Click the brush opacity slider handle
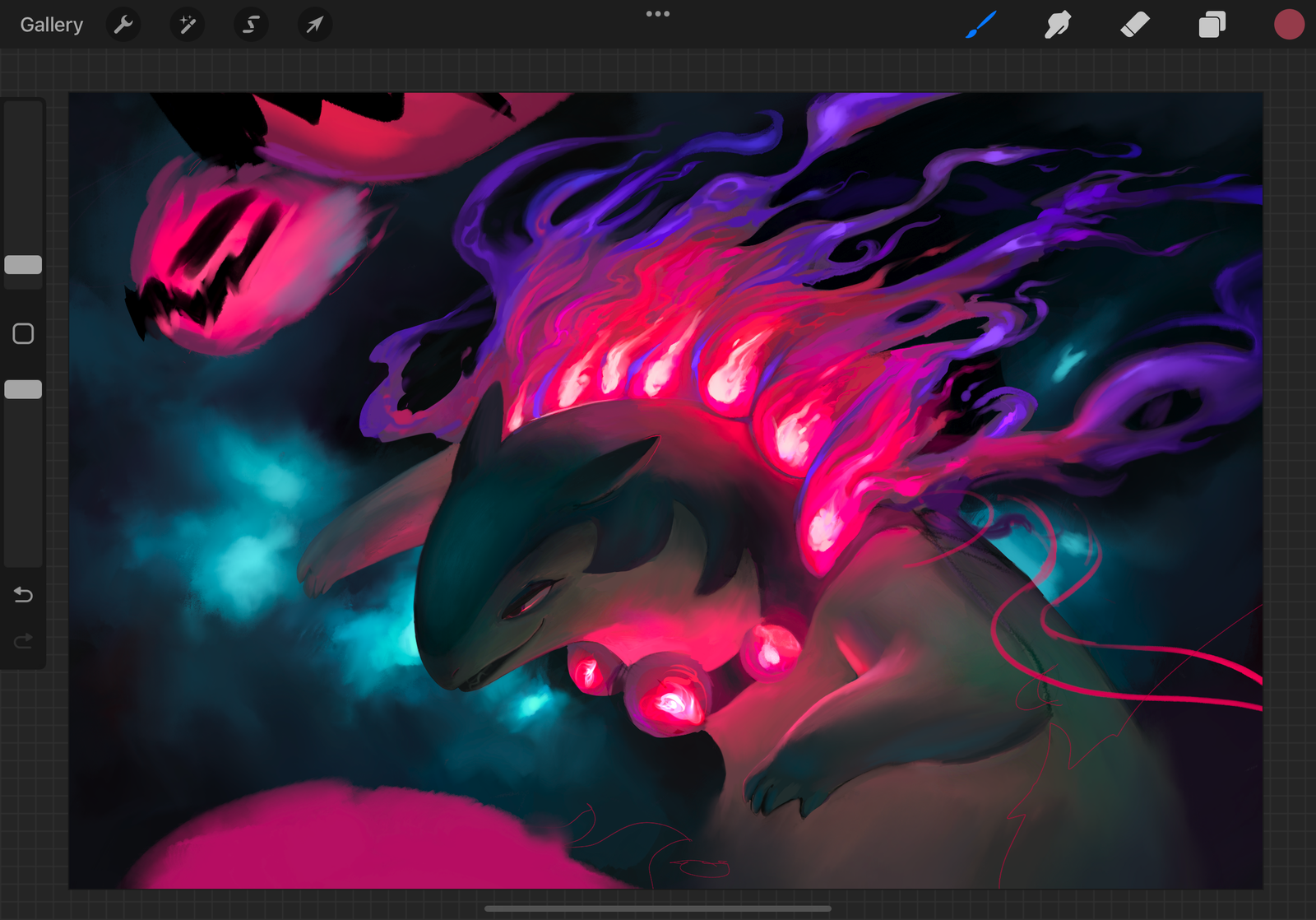This screenshot has width=1316, height=920. click(x=23, y=389)
